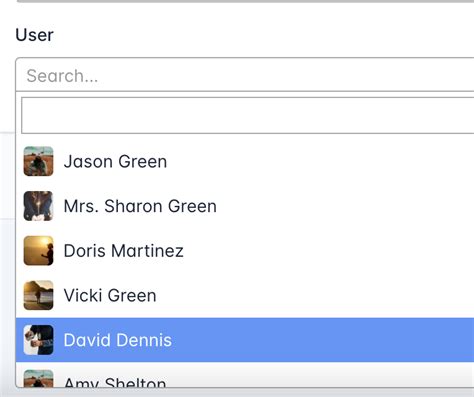The width and height of the screenshot is (474, 397).
Task: Focus the empty filter box above Jason Green
Action: [x=248, y=115]
